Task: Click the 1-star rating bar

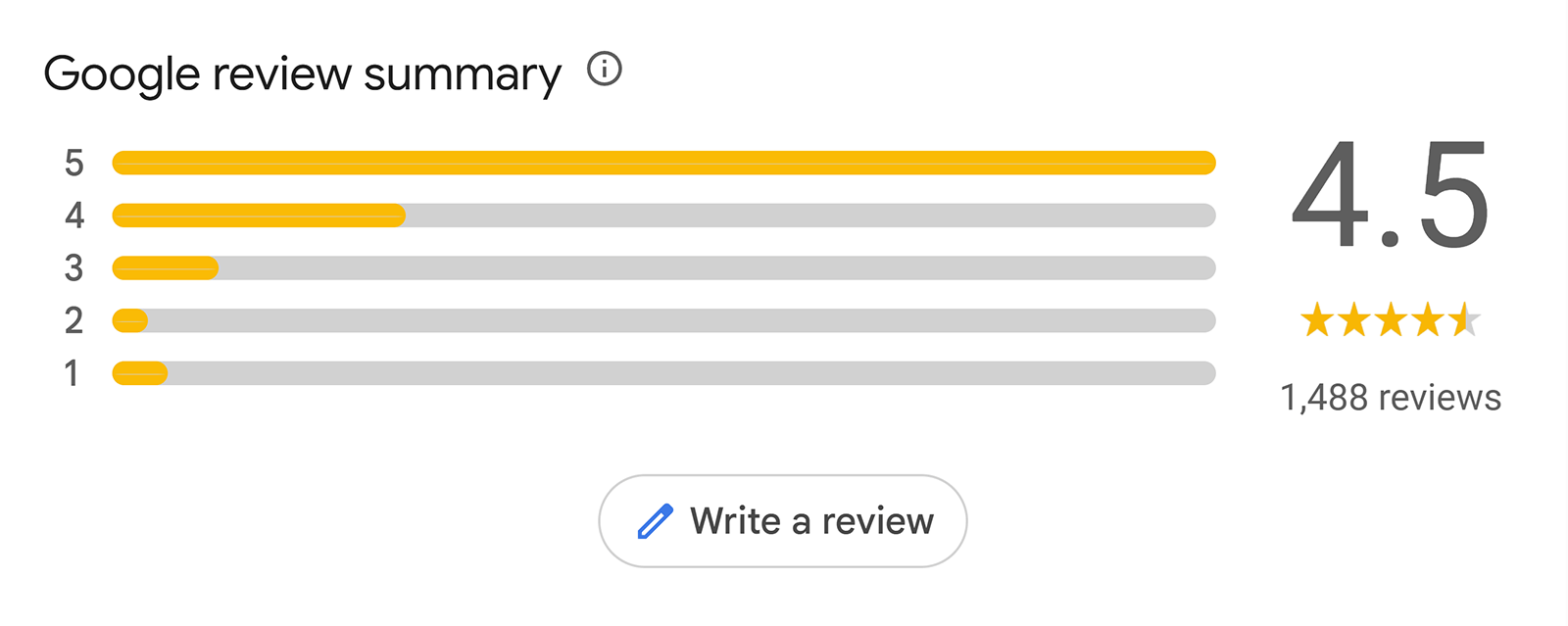Action: click(663, 373)
